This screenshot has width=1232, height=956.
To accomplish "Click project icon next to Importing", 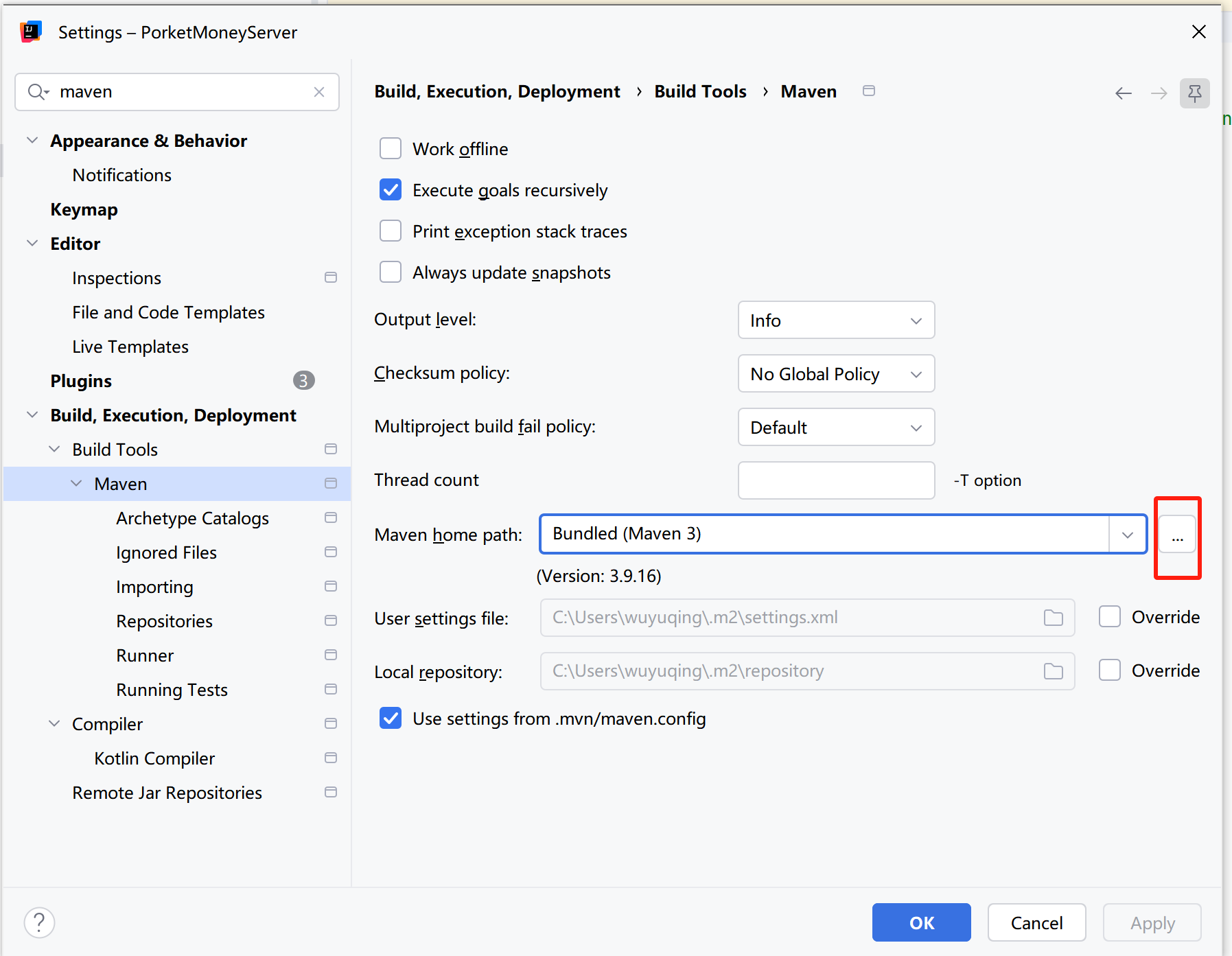I will [x=331, y=587].
